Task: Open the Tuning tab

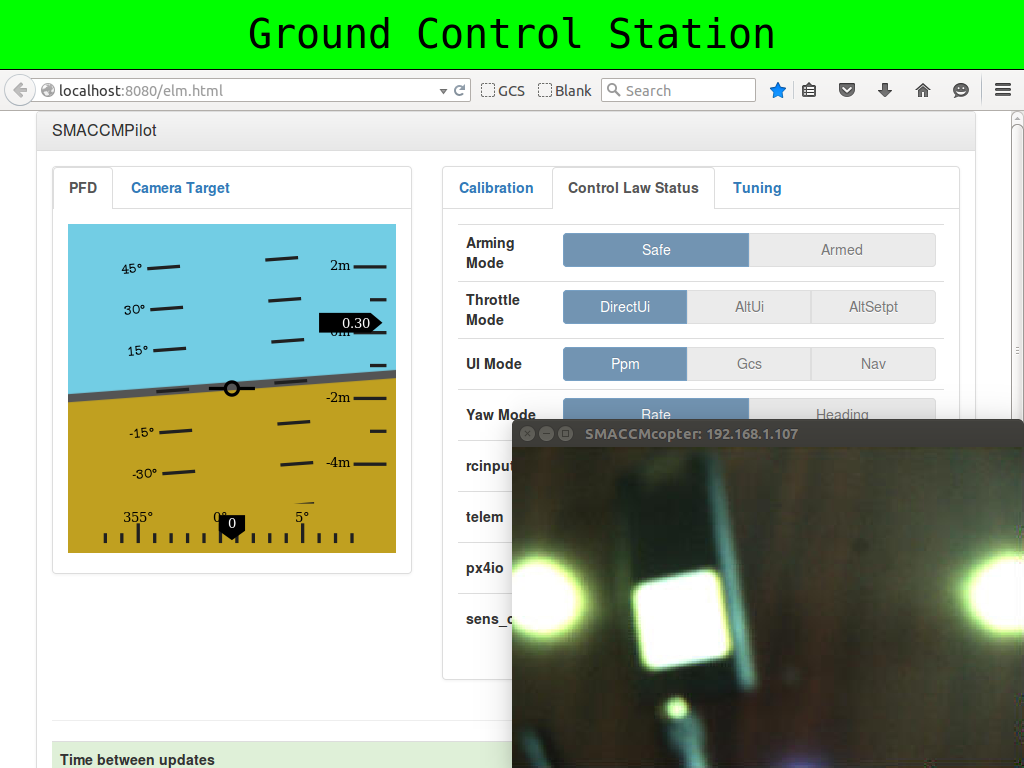Action: (757, 188)
